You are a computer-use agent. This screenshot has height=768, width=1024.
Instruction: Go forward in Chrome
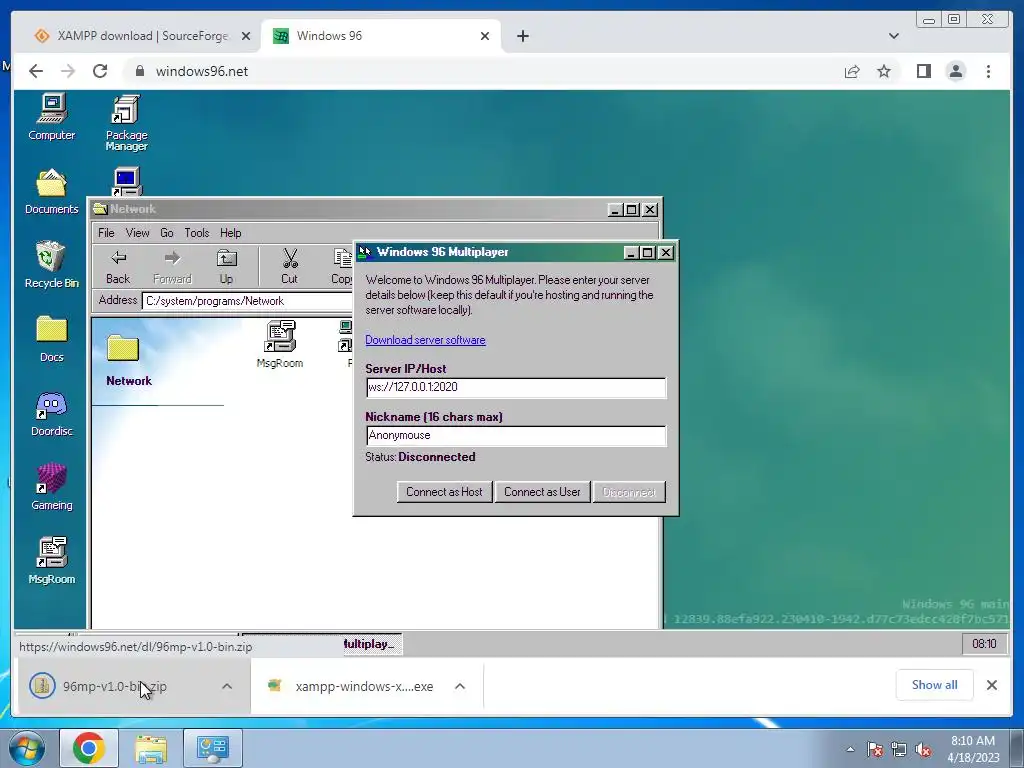click(x=68, y=71)
